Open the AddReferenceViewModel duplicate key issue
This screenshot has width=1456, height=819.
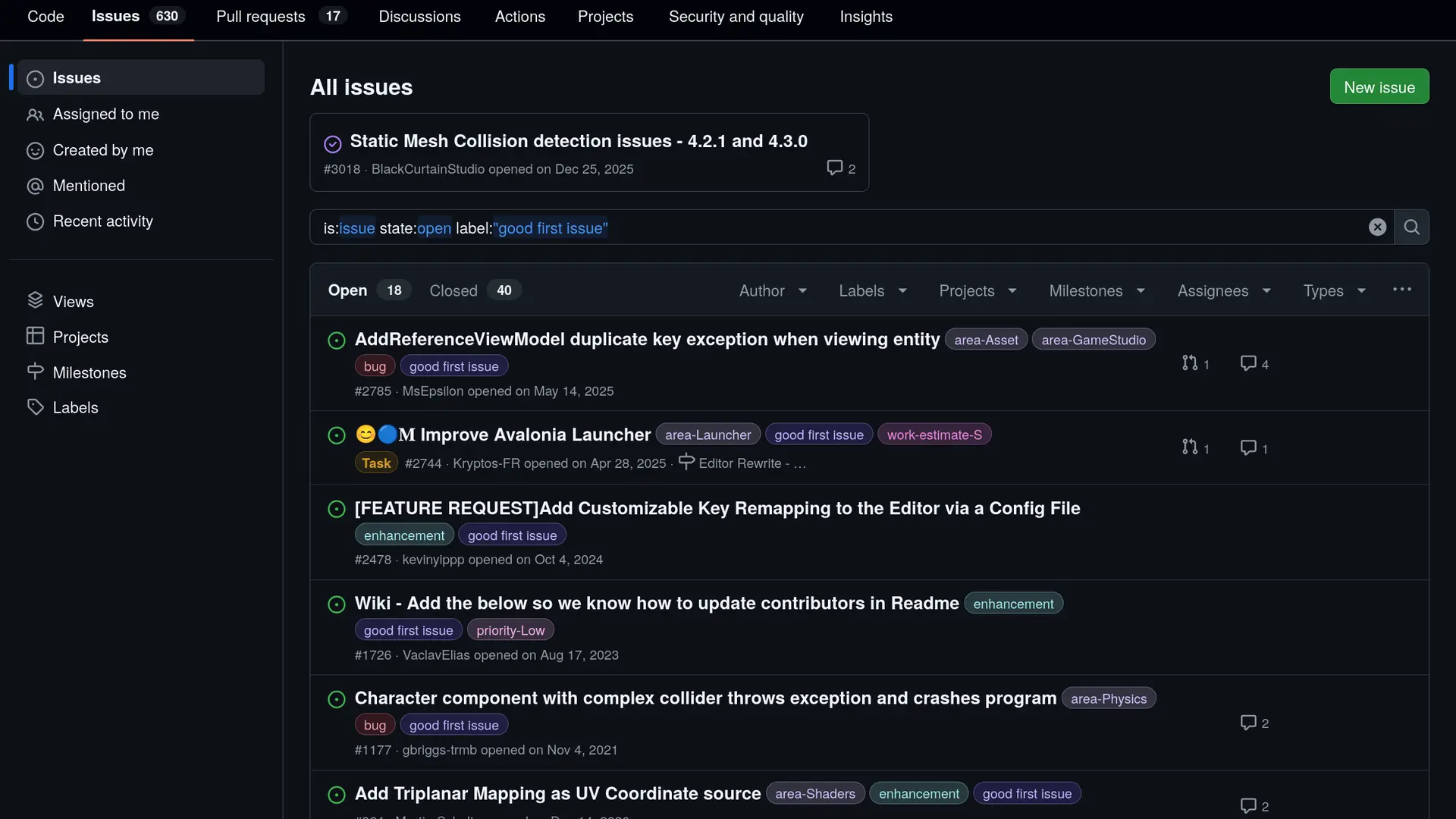click(x=647, y=339)
